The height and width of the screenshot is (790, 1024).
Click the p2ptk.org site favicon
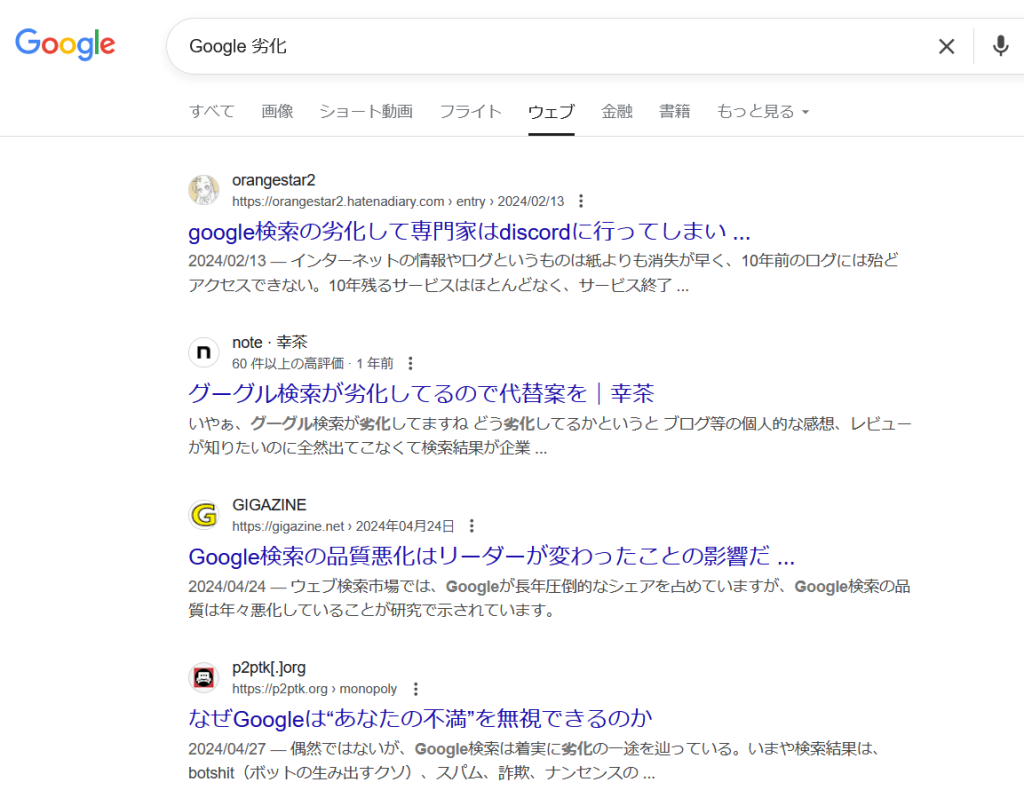coord(204,678)
